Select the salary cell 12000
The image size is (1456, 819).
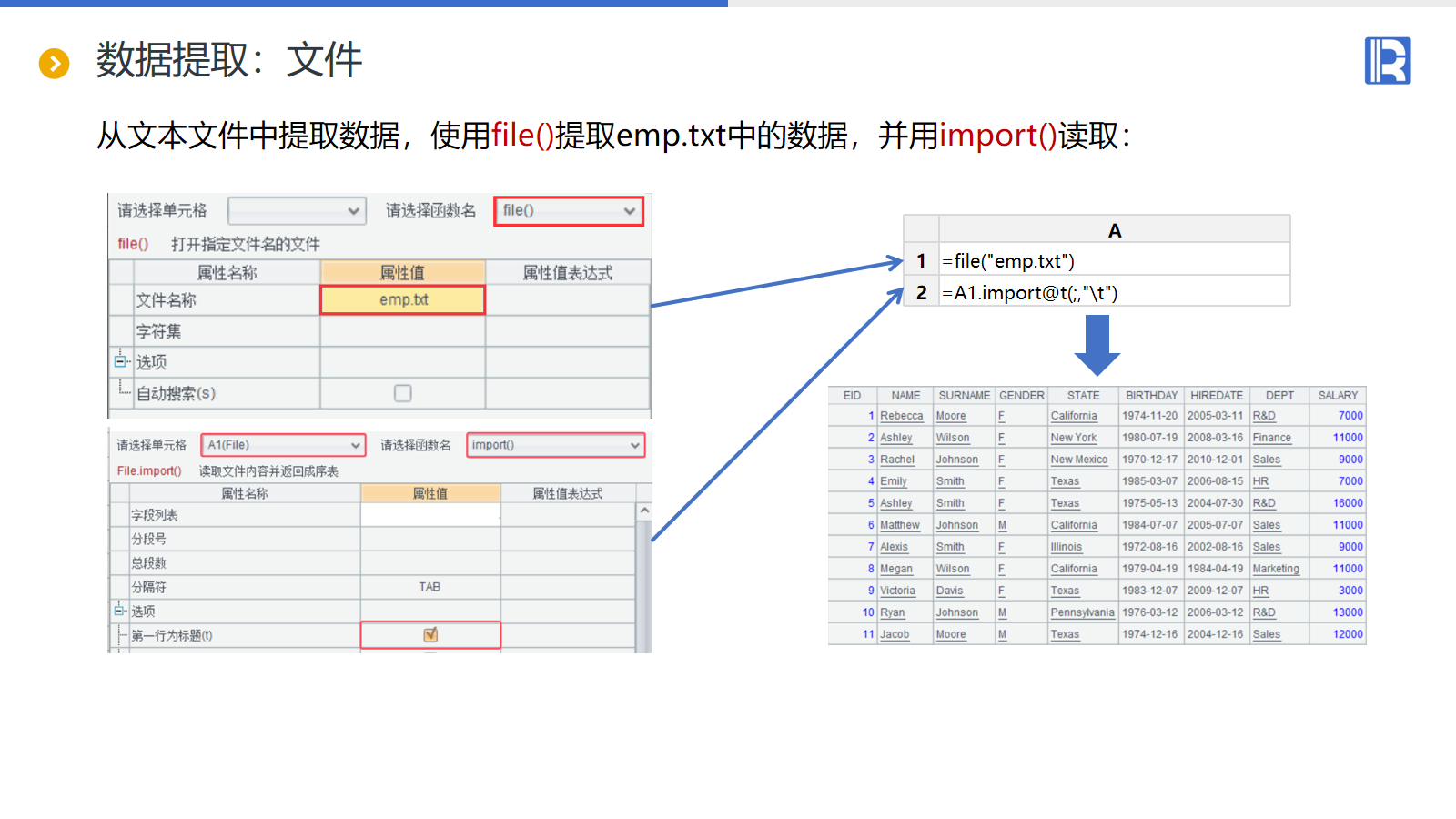coord(1338,634)
